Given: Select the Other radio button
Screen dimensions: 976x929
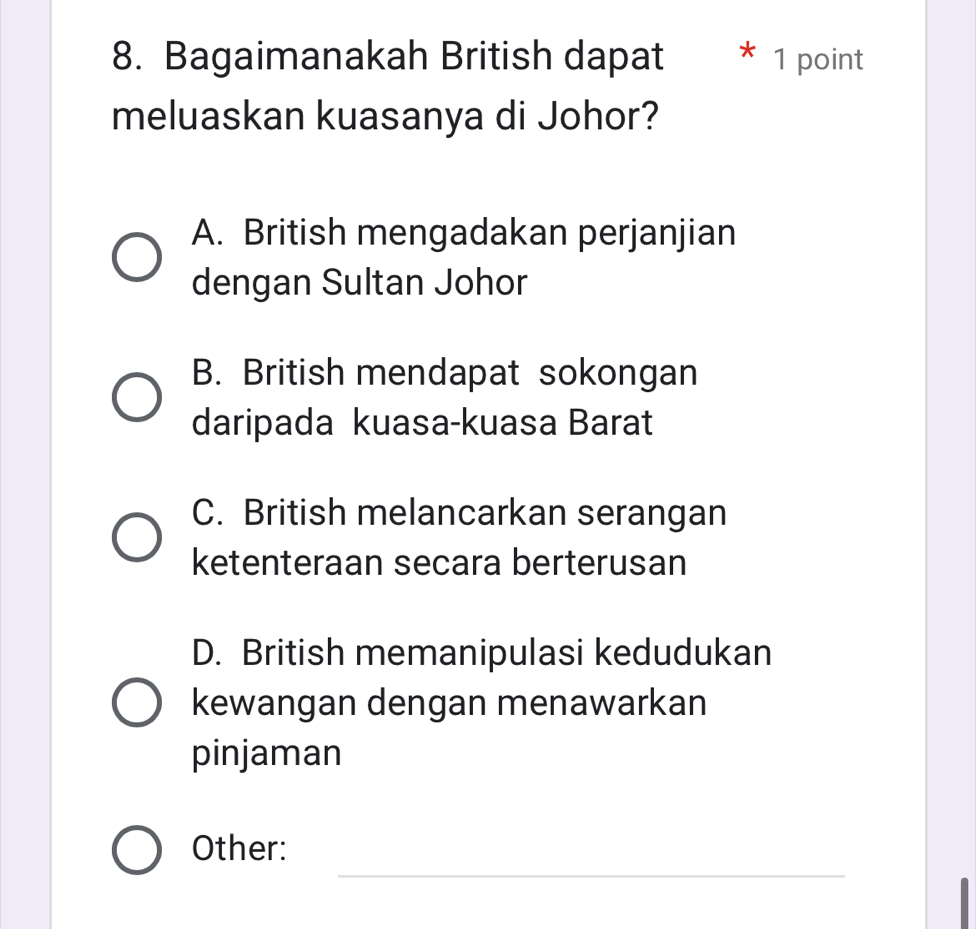Looking at the screenshot, I should pos(136,850).
